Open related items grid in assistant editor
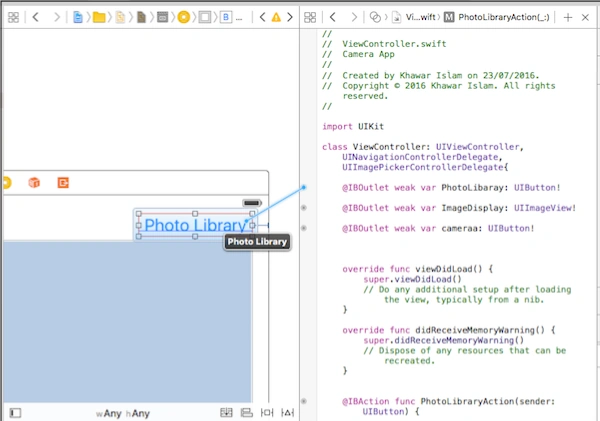Image resolution: width=600 pixels, height=421 pixels. tap(310, 17)
